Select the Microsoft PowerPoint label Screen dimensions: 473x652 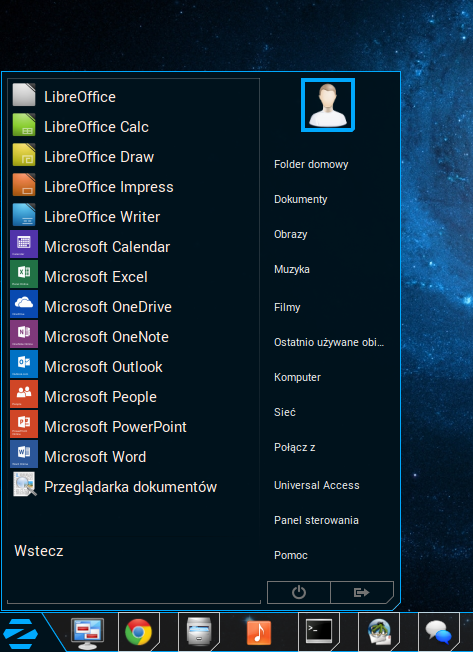pos(116,427)
